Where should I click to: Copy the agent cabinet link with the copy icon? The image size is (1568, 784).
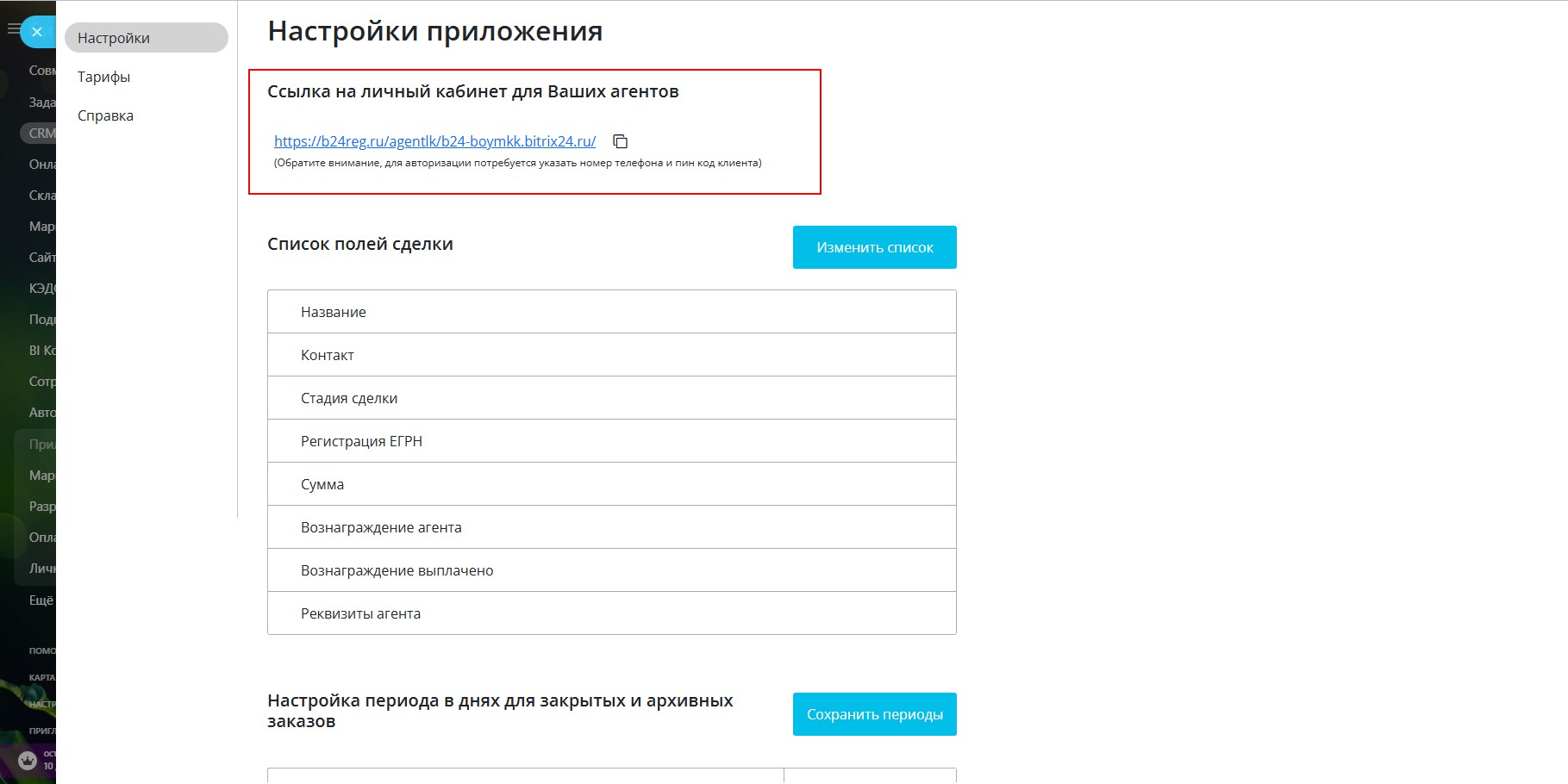point(620,141)
